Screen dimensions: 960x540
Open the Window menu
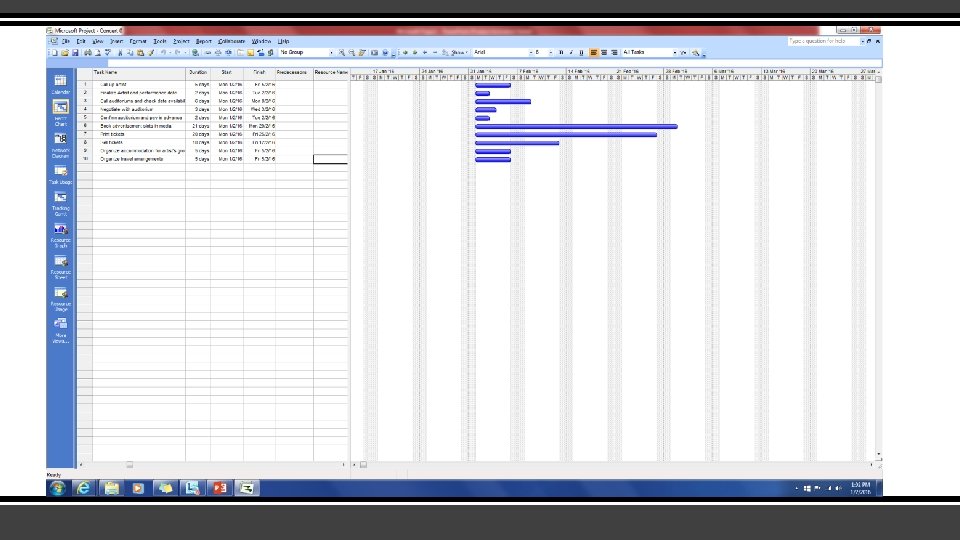coord(261,41)
